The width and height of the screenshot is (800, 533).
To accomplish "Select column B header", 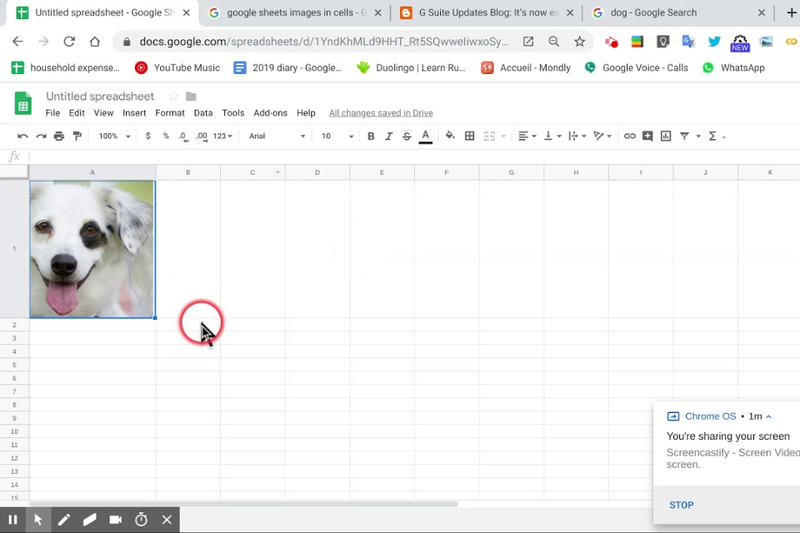I will coord(188,172).
